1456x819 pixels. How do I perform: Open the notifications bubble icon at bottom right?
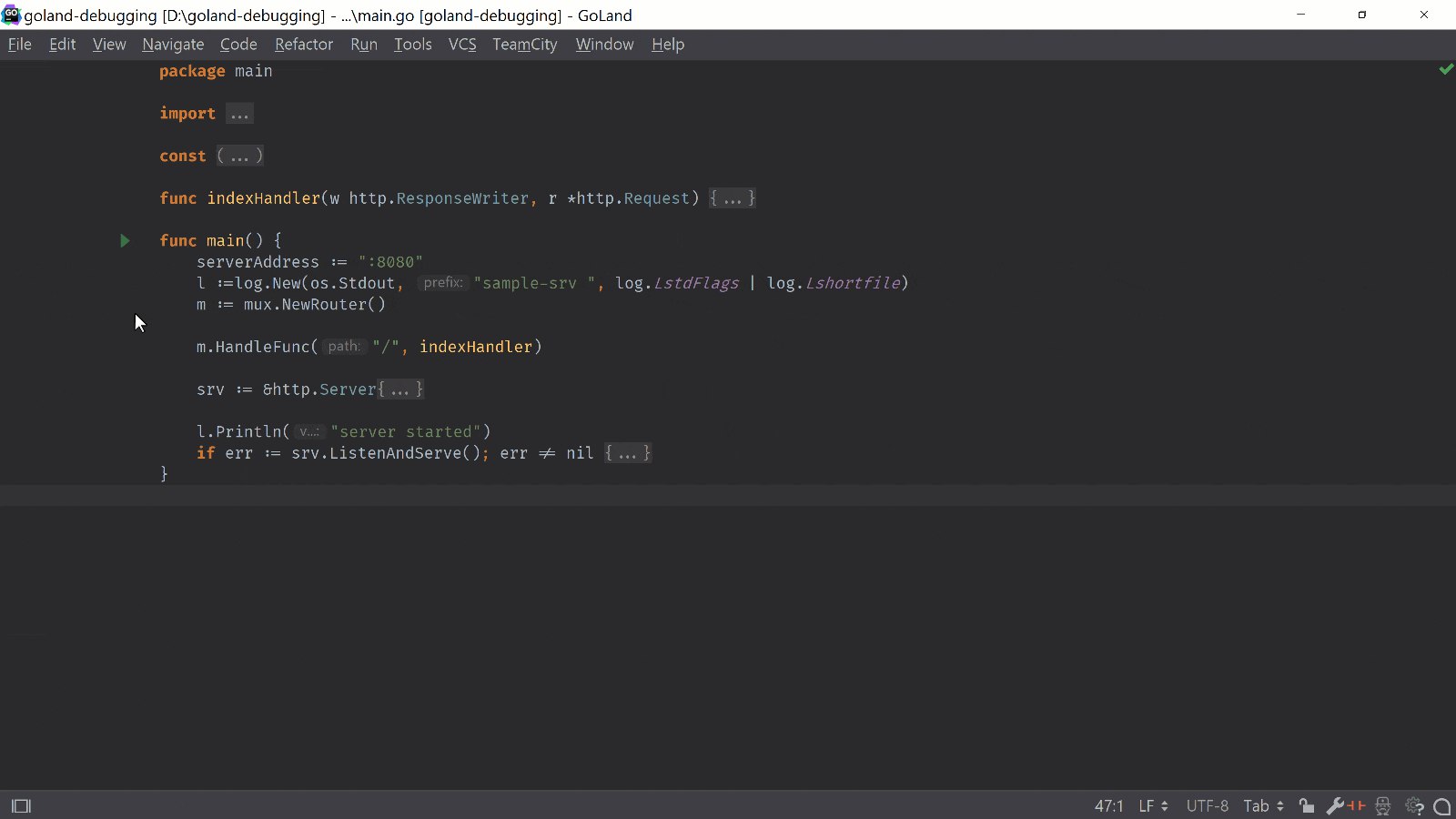(x=1442, y=806)
